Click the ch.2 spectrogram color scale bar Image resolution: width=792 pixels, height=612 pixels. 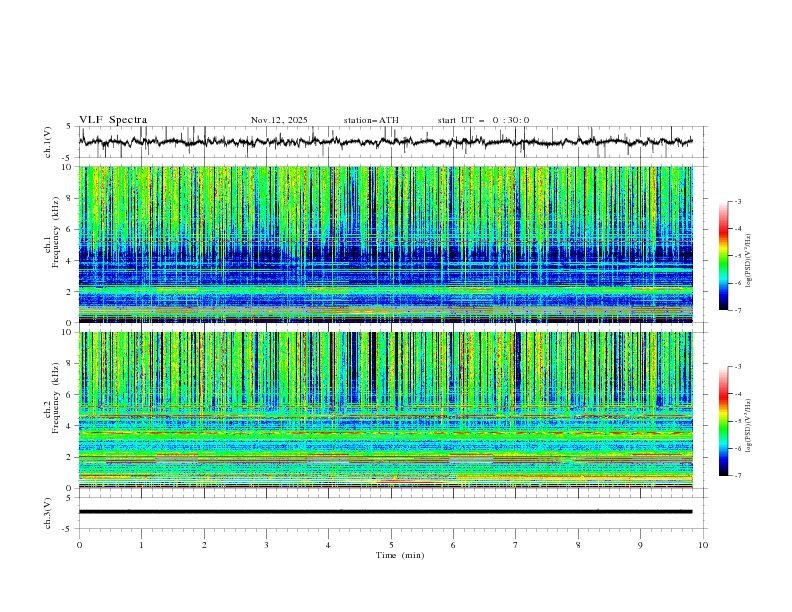point(723,421)
